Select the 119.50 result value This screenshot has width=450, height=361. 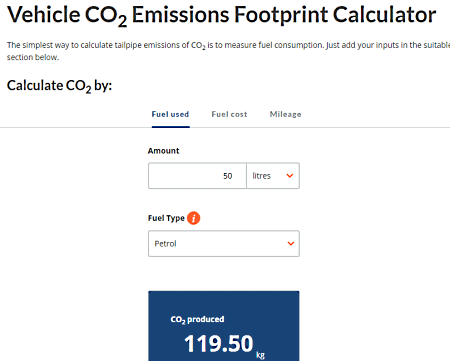click(x=219, y=344)
